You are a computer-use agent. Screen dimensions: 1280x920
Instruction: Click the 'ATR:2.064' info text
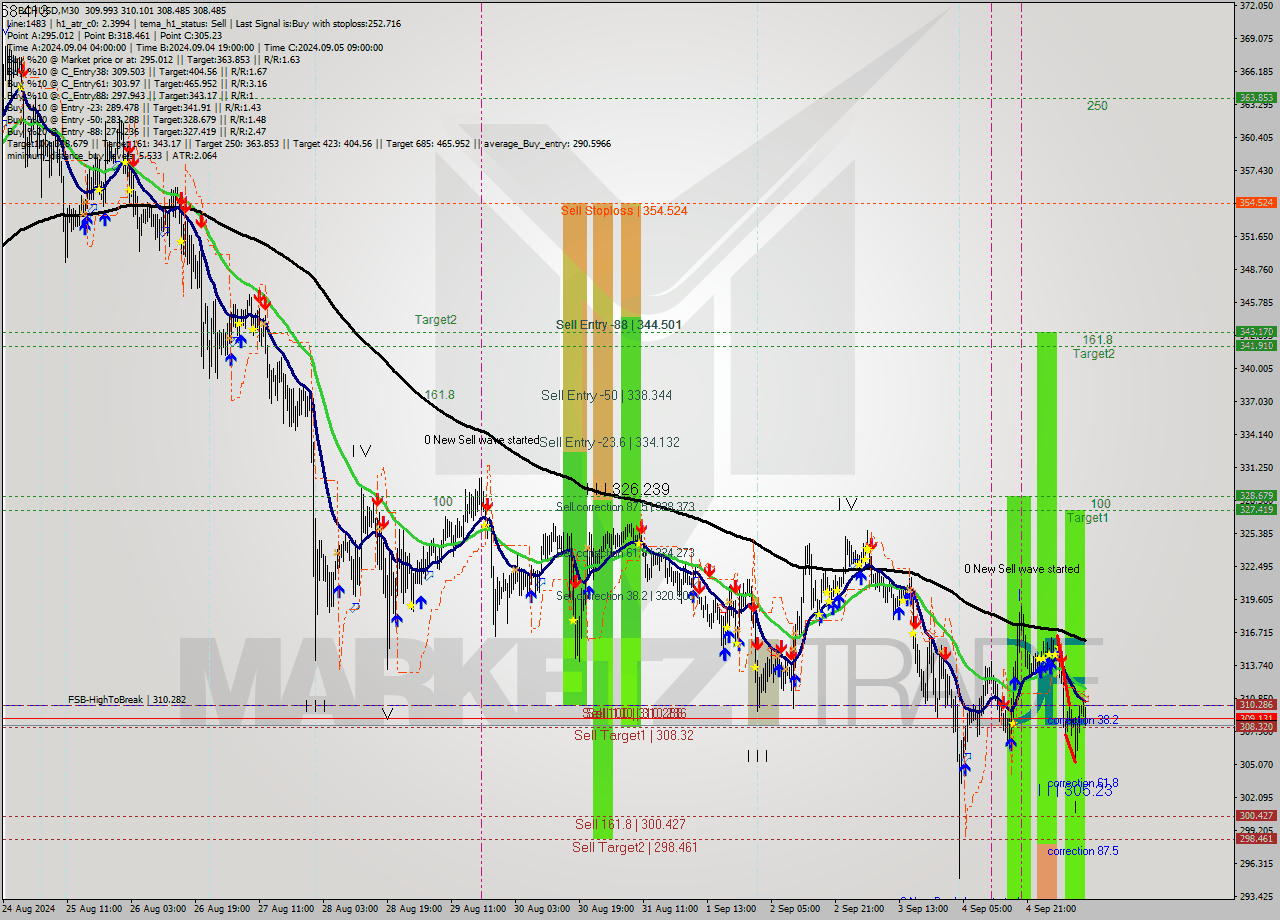tap(194, 156)
